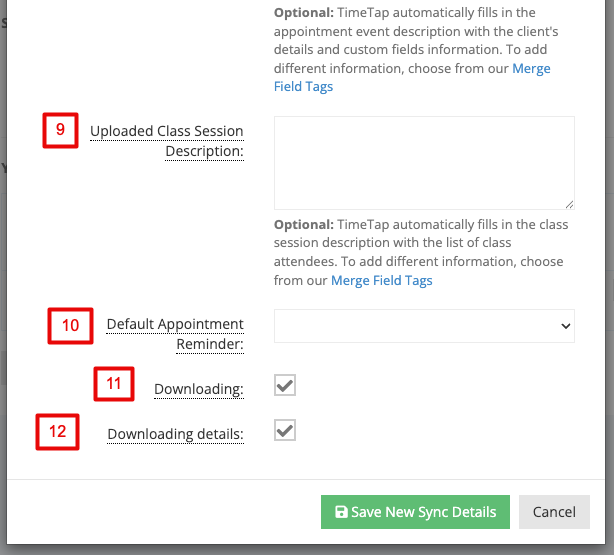
Task: Cancel the sync details dialog
Action: 554,512
